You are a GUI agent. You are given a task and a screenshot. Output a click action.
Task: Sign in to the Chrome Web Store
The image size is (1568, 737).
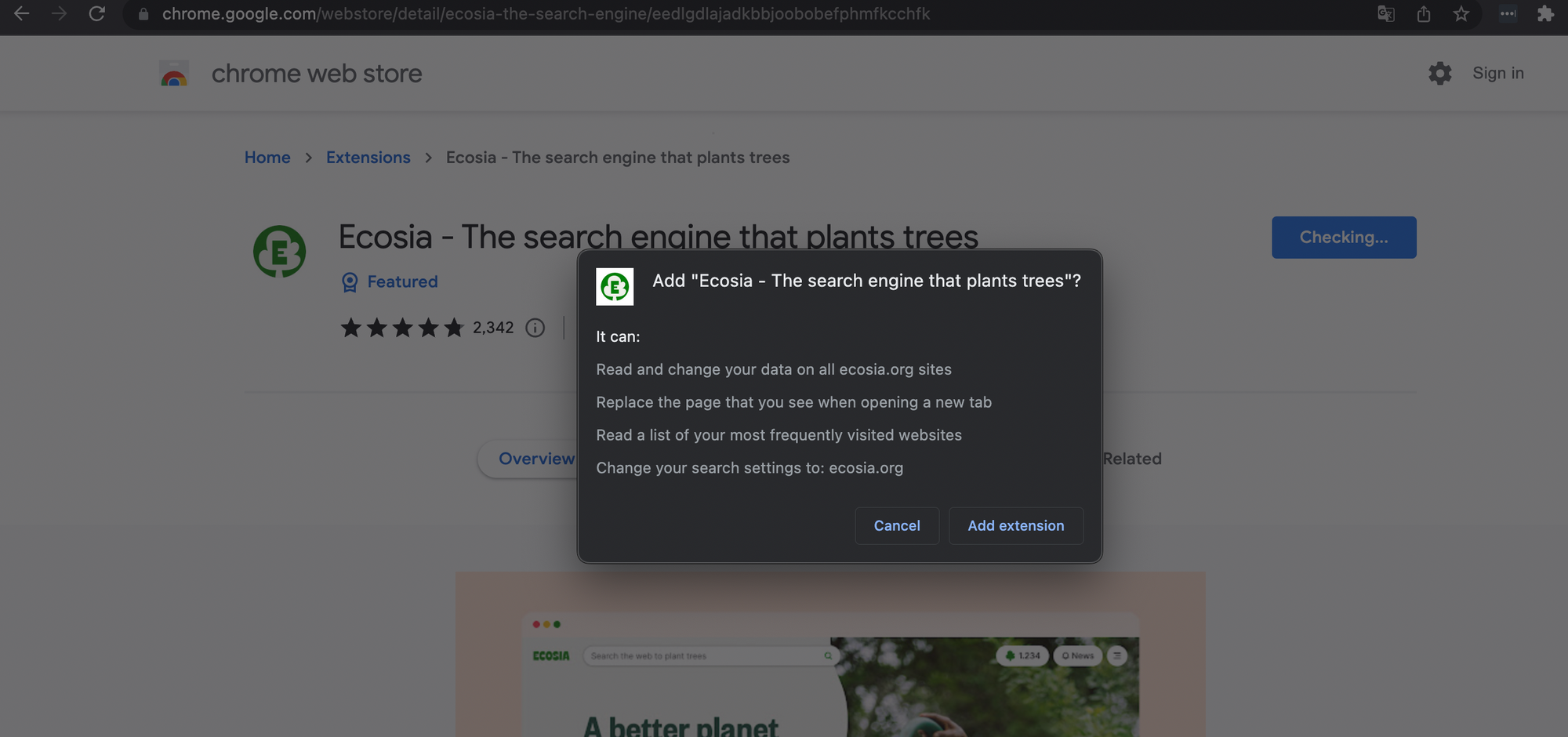pyautogui.click(x=1498, y=73)
